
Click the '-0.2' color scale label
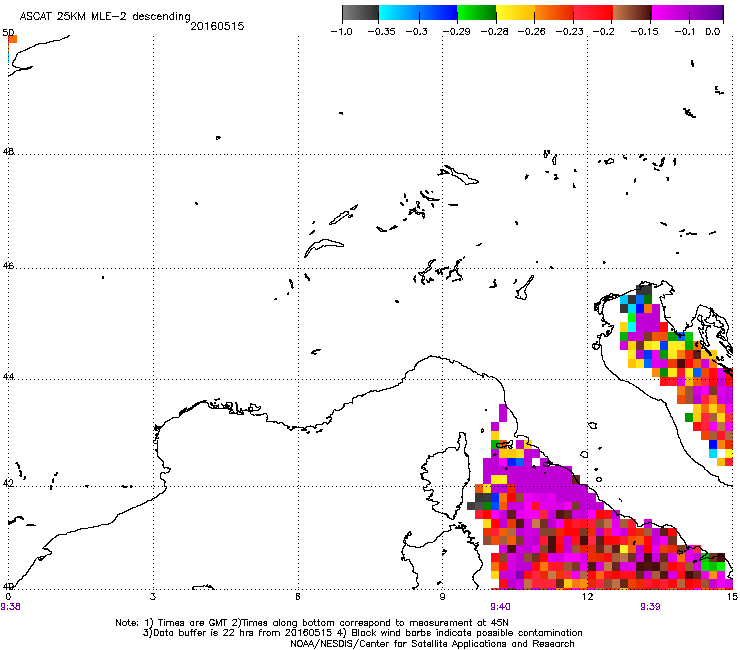click(x=604, y=32)
